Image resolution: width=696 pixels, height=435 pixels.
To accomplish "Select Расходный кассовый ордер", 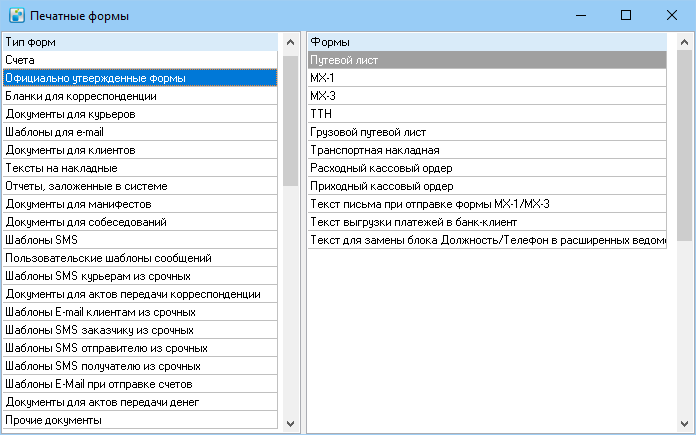I will point(487,168).
